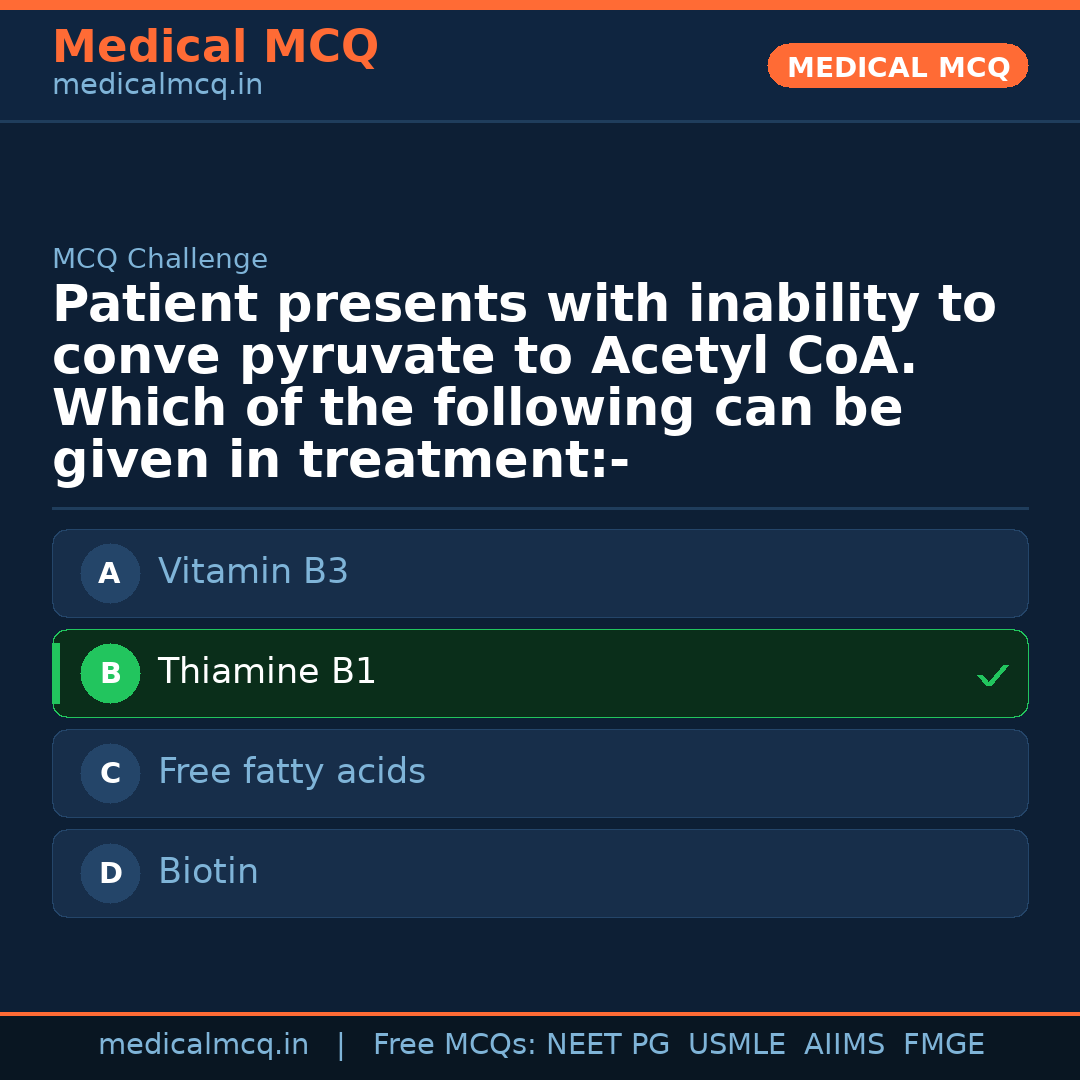Choose the Free fatty acids answer
Image resolution: width=1080 pixels, height=1080 pixels.
[x=291, y=772]
